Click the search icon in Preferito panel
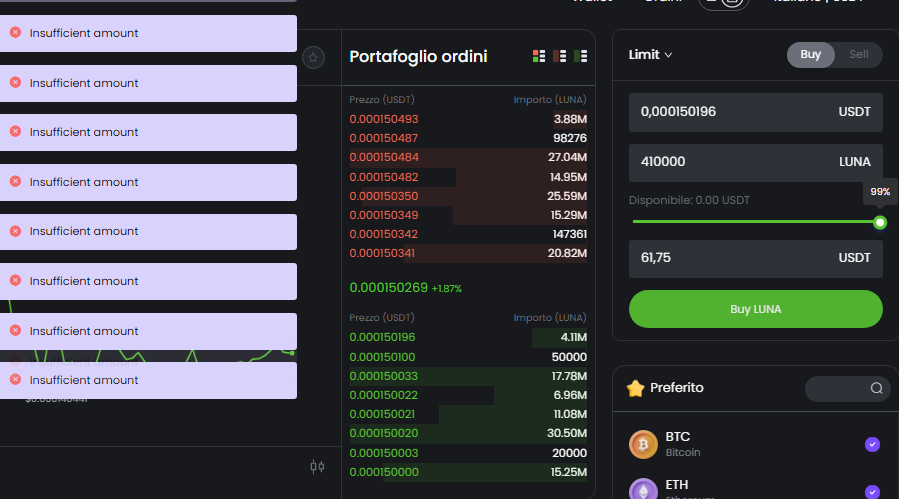This screenshot has height=499, width=899. click(x=876, y=388)
